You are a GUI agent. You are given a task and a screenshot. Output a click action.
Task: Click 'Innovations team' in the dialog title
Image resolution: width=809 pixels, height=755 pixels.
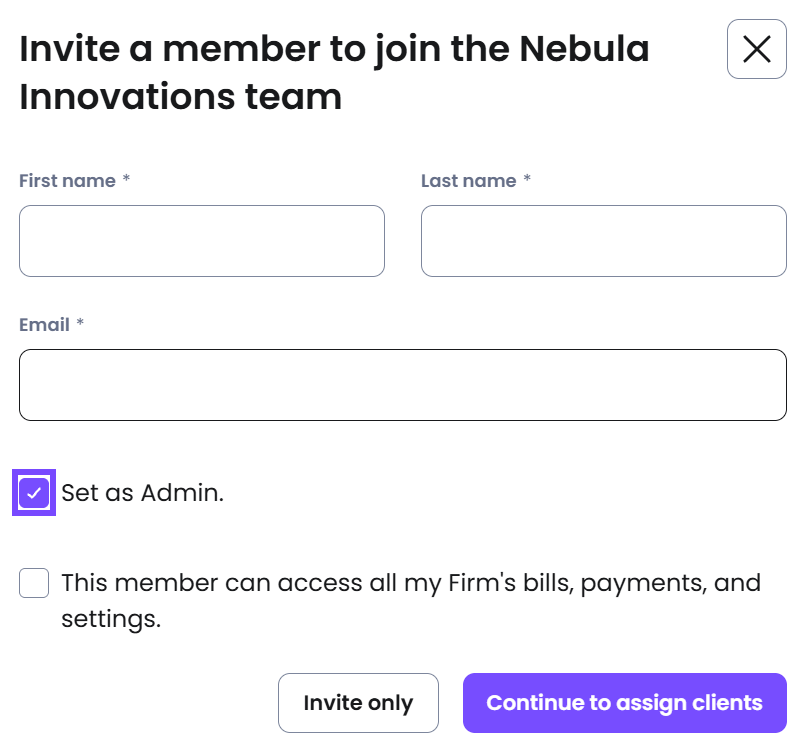pos(181,97)
